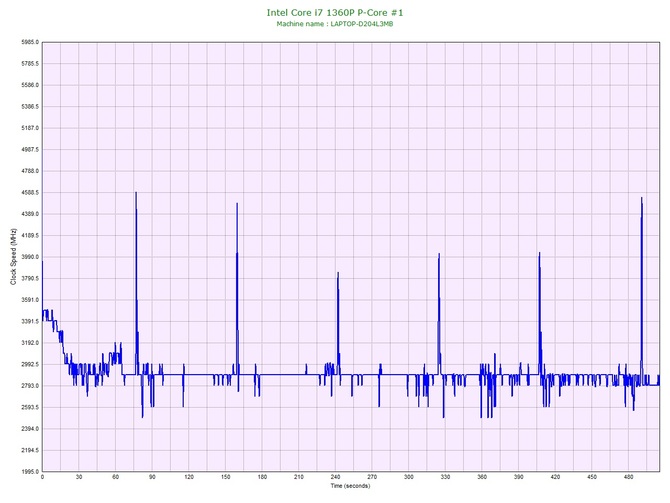
Task: Click the clock spike peak near 325 seconds
Action: click(x=439, y=255)
